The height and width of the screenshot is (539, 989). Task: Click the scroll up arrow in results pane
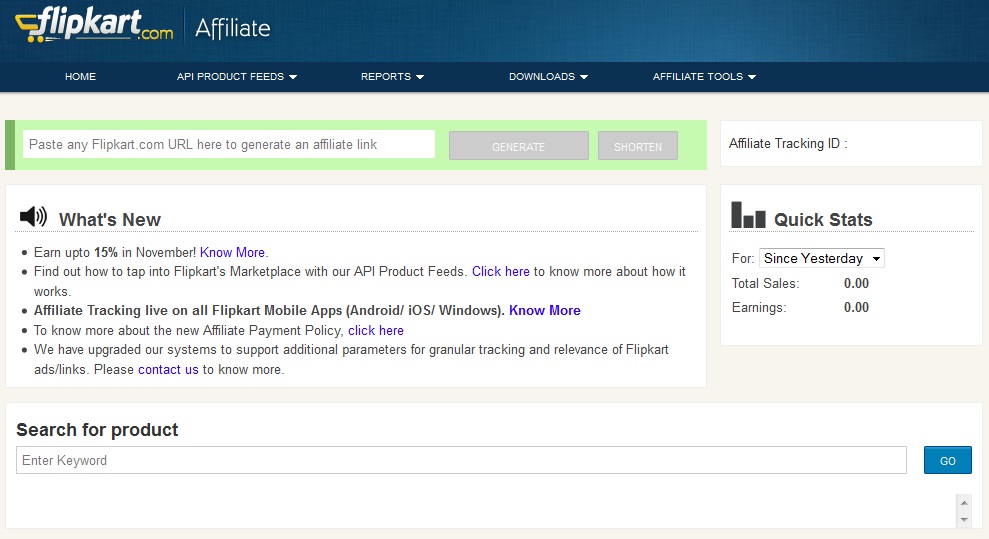(964, 503)
